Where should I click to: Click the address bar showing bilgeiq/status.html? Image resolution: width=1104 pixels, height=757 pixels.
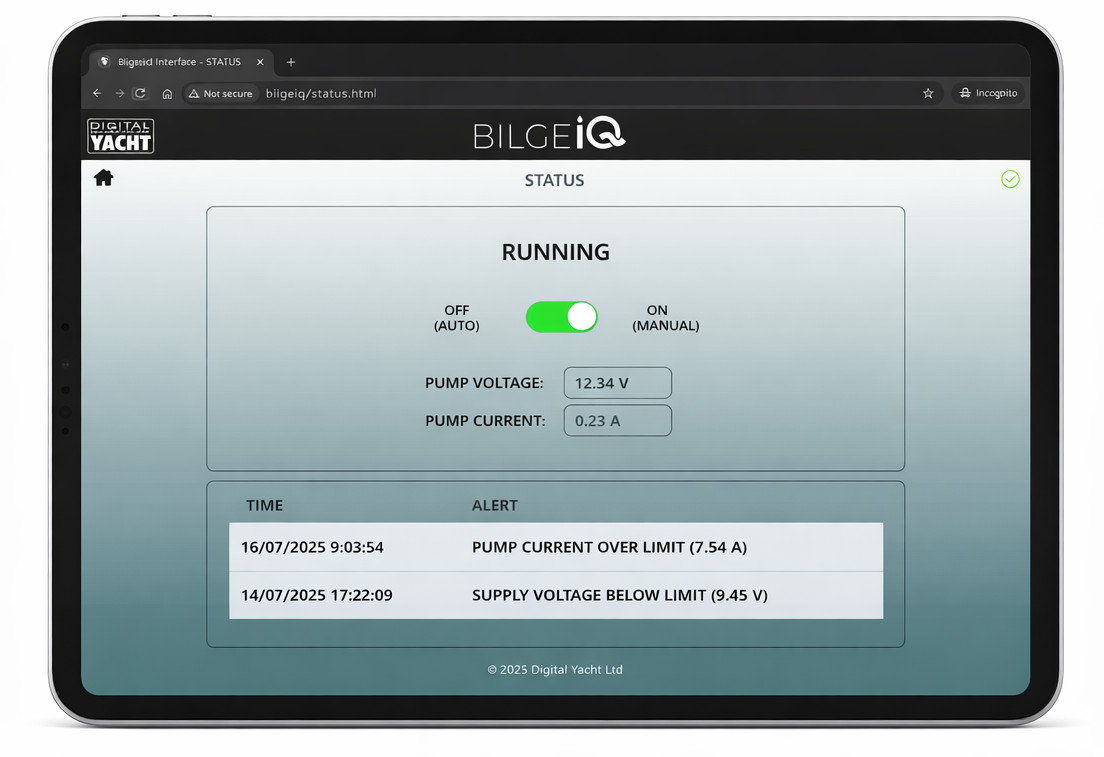pos(320,93)
